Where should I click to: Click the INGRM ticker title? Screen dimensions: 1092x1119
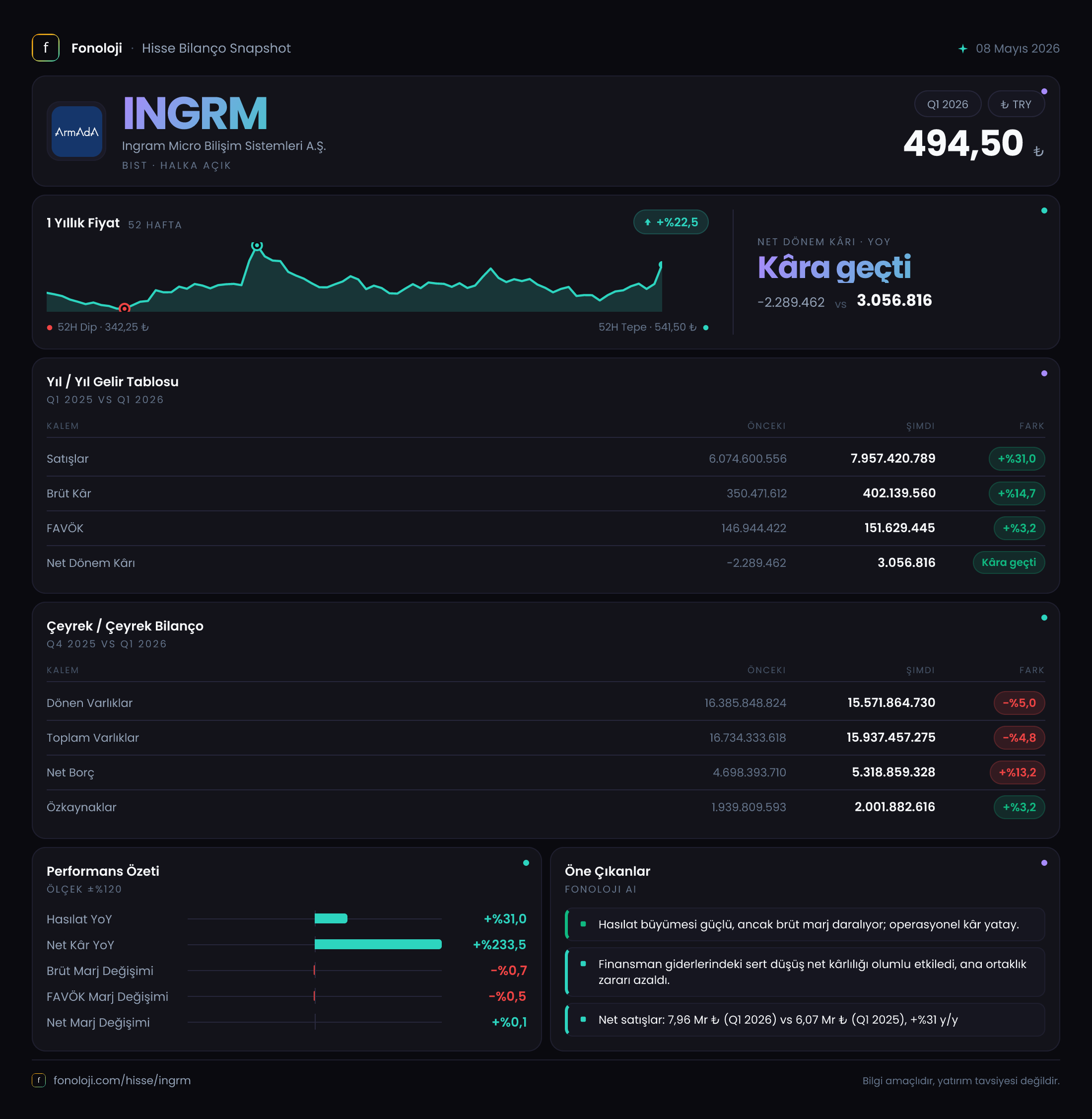(x=195, y=113)
